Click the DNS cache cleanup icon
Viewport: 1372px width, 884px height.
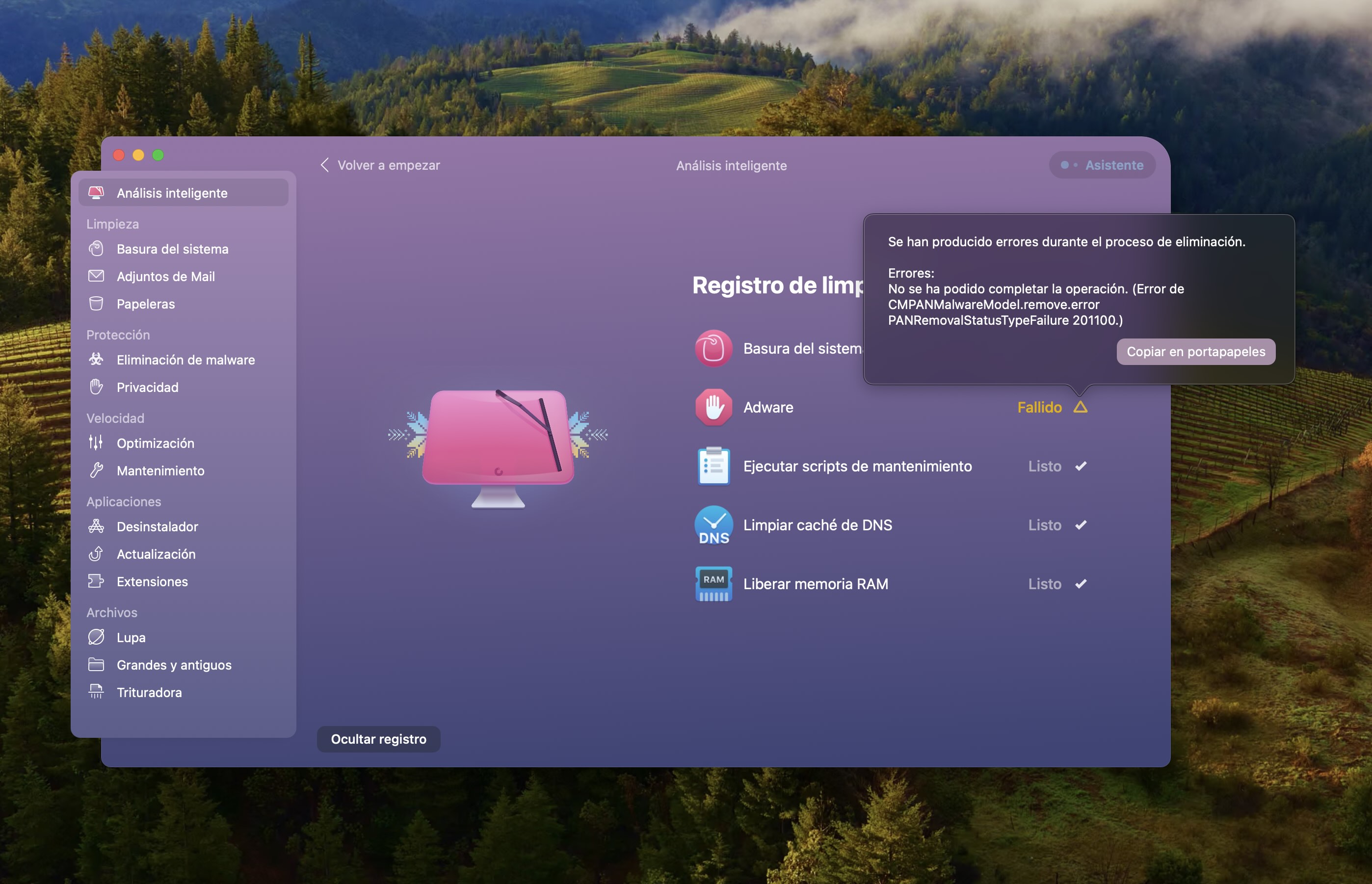(x=713, y=524)
